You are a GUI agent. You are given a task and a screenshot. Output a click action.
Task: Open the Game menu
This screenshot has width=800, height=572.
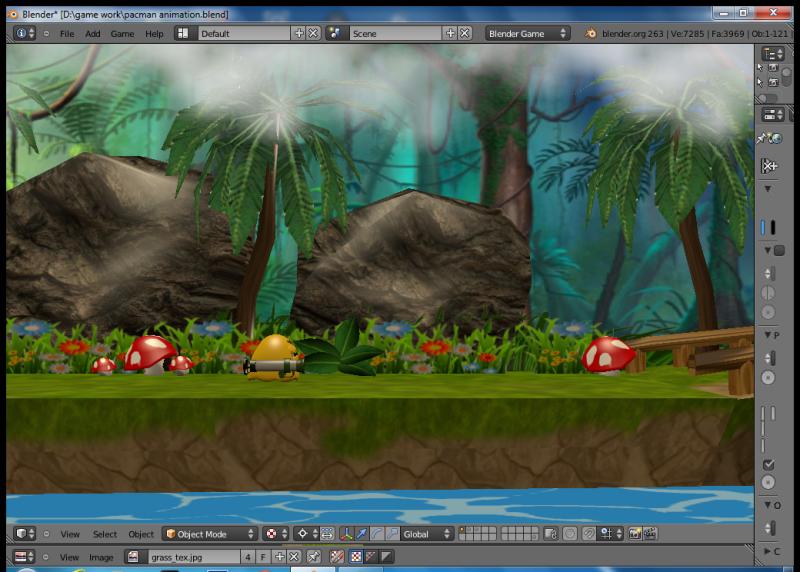(122, 33)
